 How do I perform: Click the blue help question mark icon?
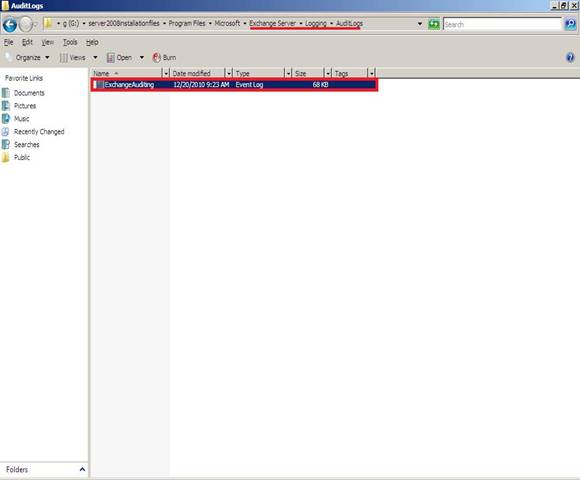(570, 57)
